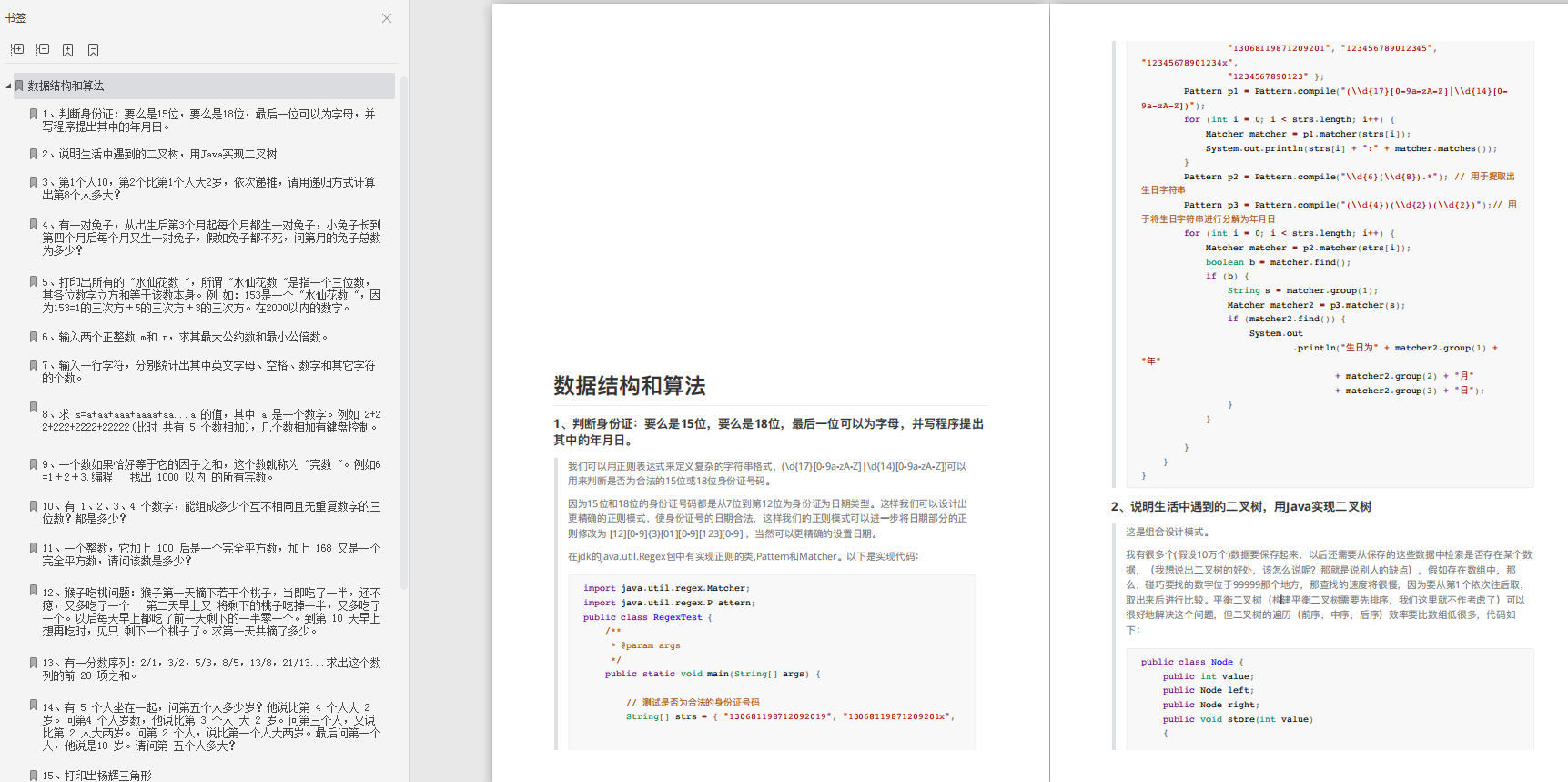
Task: Open bookmark 3 about recursion age calculation
Action: [208, 188]
